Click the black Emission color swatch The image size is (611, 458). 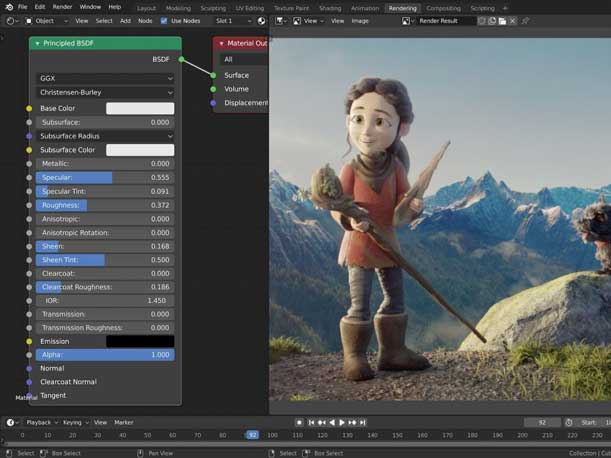click(x=140, y=341)
